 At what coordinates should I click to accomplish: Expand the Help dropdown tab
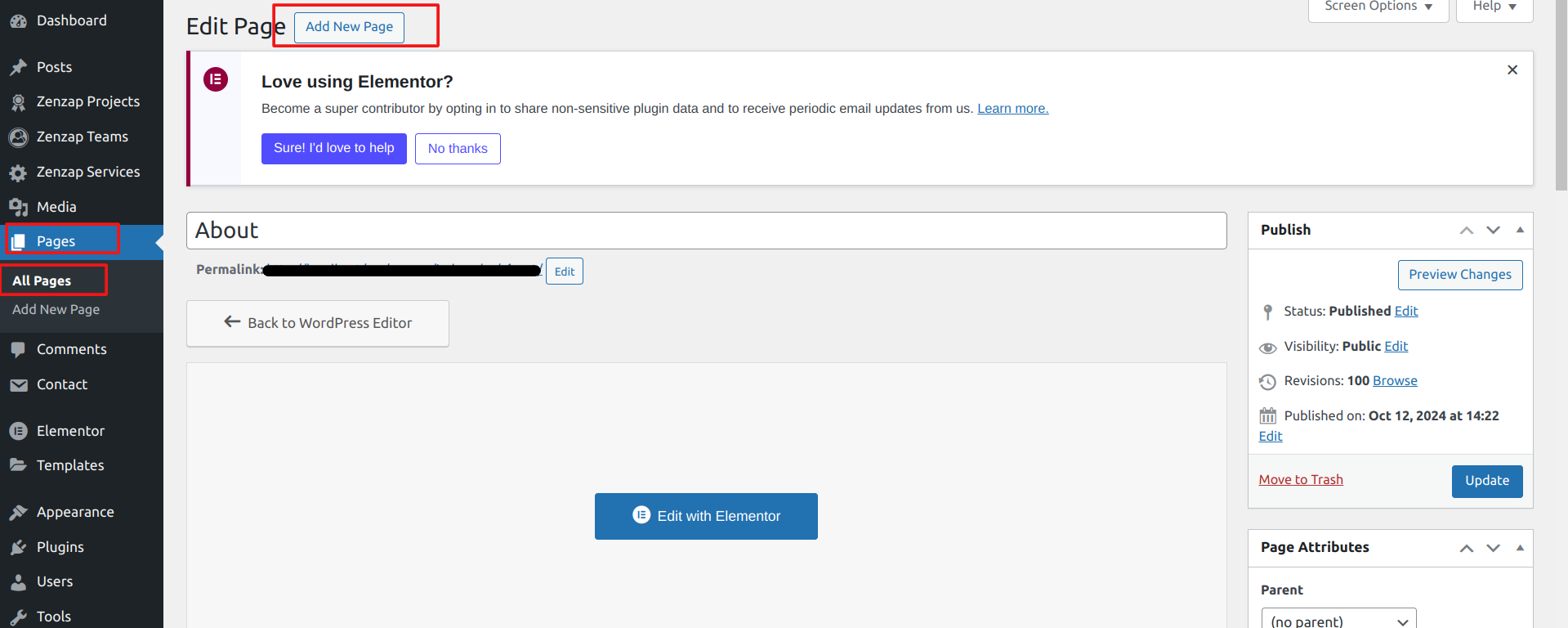(1494, 7)
